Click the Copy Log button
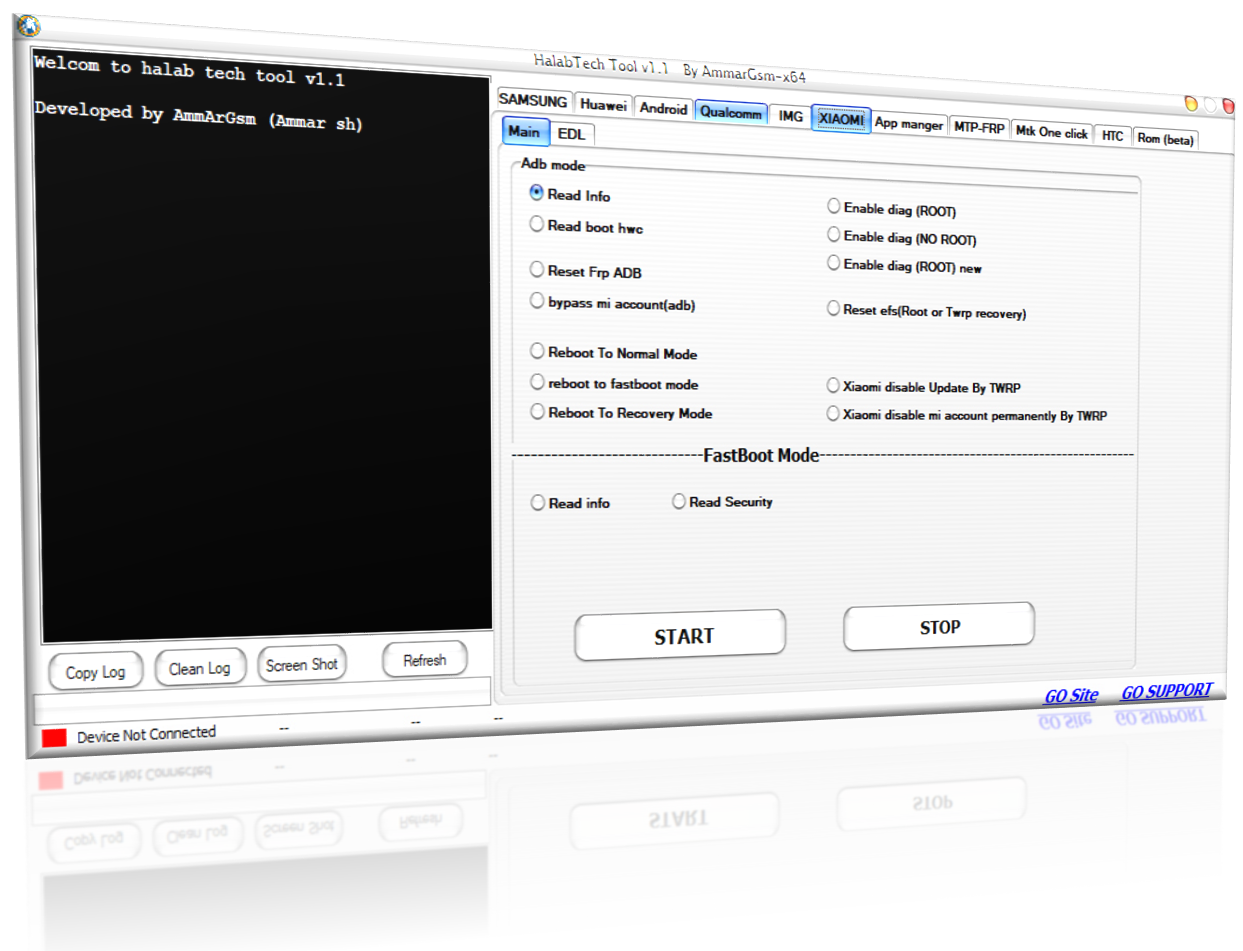Viewport: 1243px width, 951px height. click(x=96, y=672)
